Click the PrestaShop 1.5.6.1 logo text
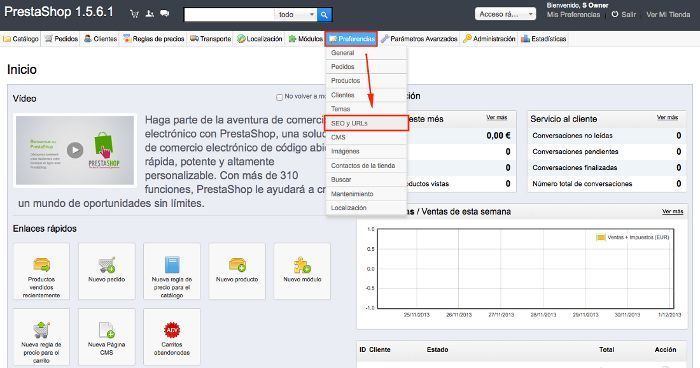The image size is (700, 368). click(x=59, y=12)
